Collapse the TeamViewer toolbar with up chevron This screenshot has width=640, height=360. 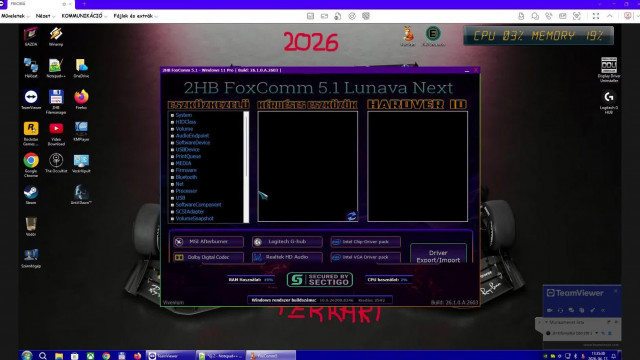tap(609, 16)
